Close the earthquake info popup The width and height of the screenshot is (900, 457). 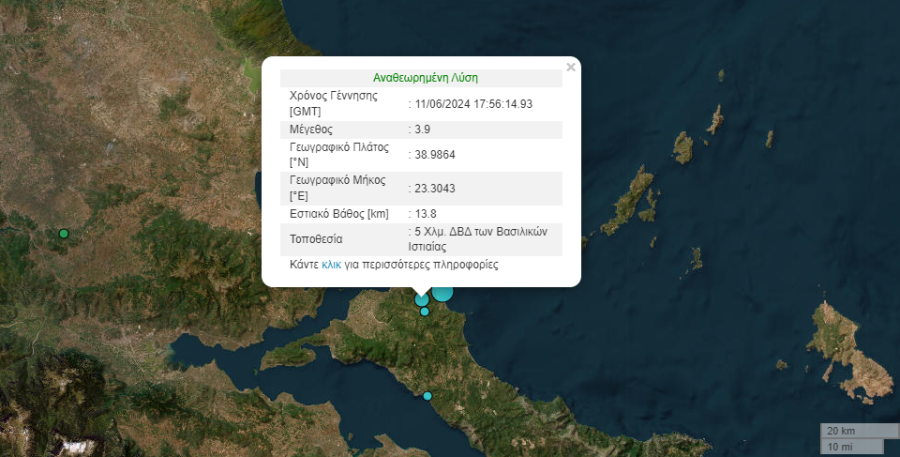click(571, 68)
